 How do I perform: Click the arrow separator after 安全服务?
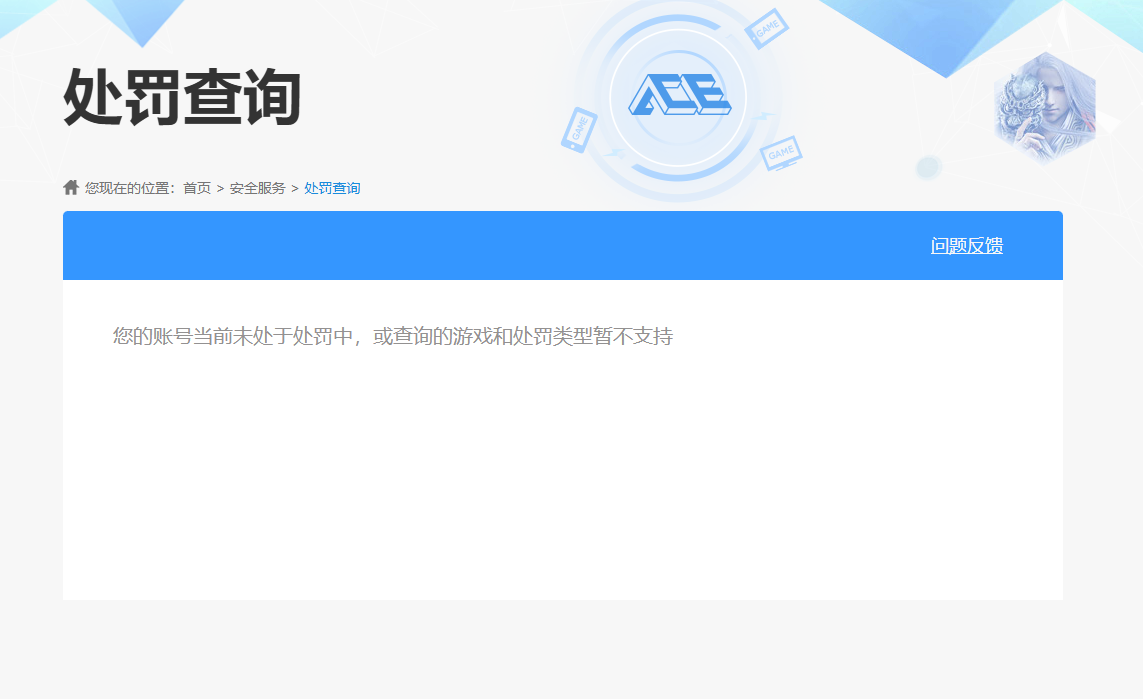295,188
